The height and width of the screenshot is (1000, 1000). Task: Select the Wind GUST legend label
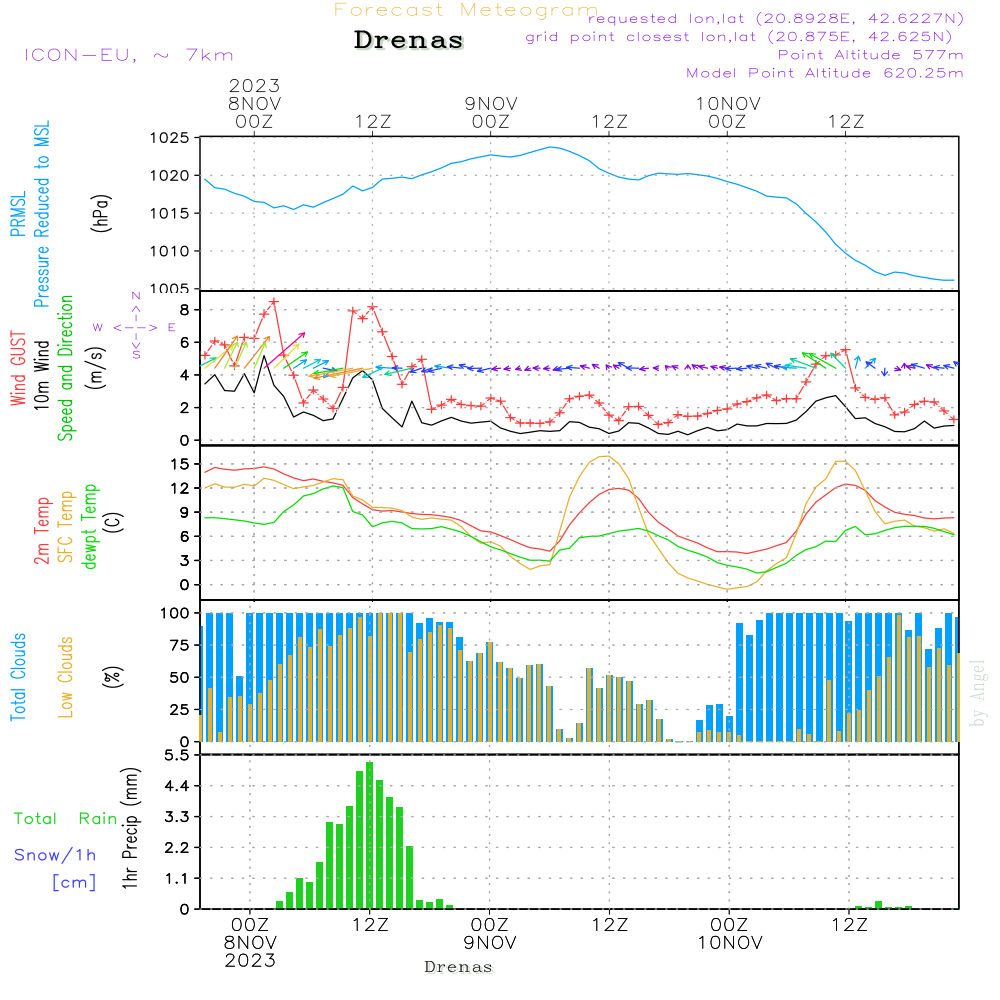[19, 370]
